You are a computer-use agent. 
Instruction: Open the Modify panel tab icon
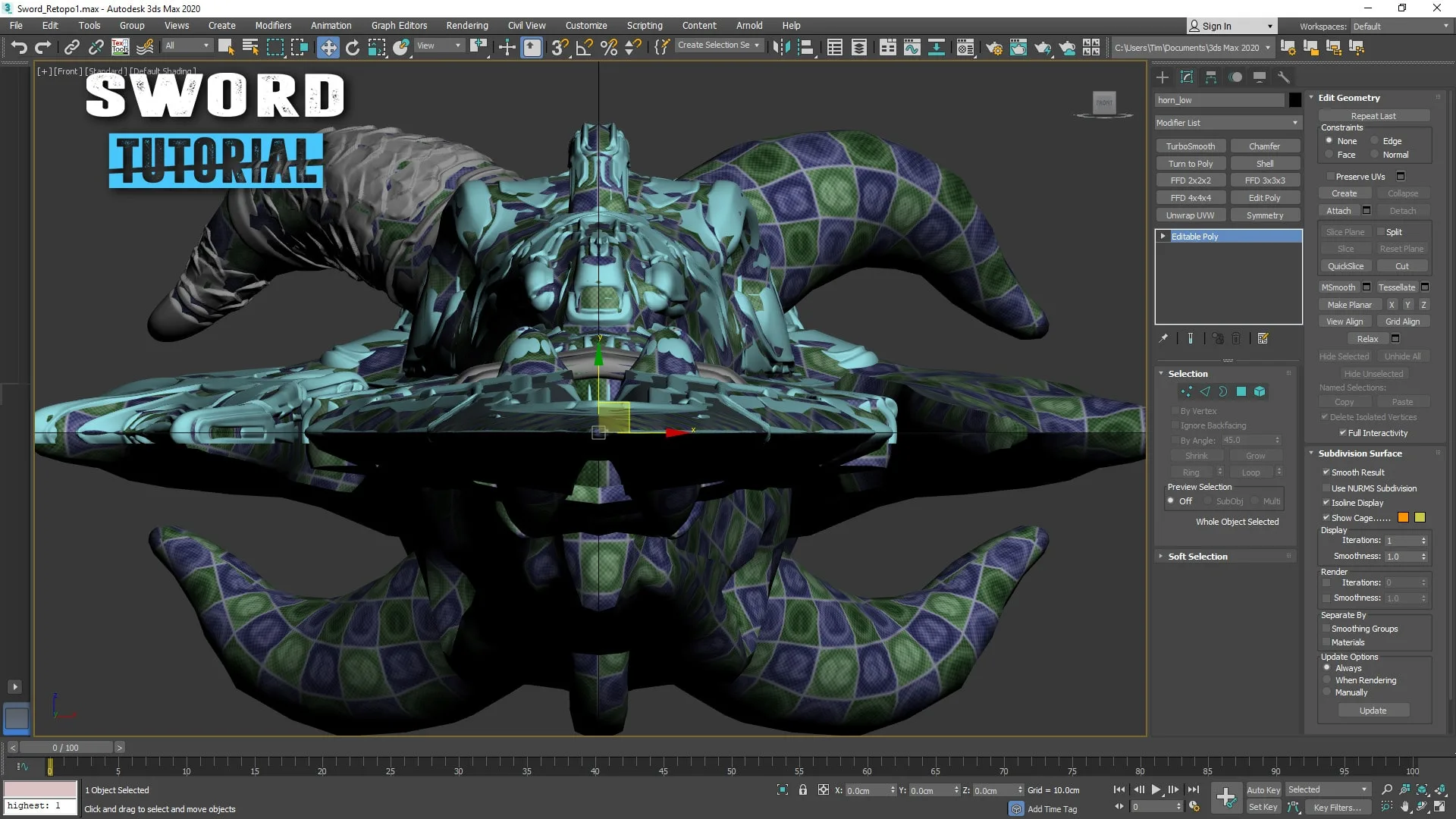click(1187, 77)
